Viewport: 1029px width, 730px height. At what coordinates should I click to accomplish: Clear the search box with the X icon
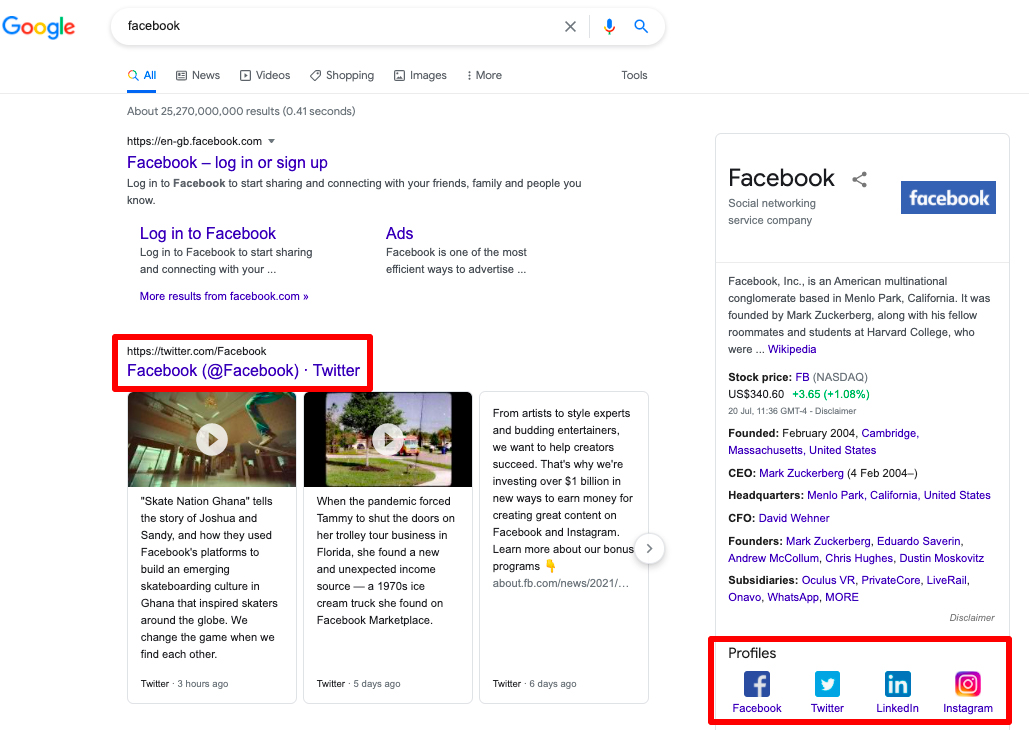pyautogui.click(x=570, y=26)
